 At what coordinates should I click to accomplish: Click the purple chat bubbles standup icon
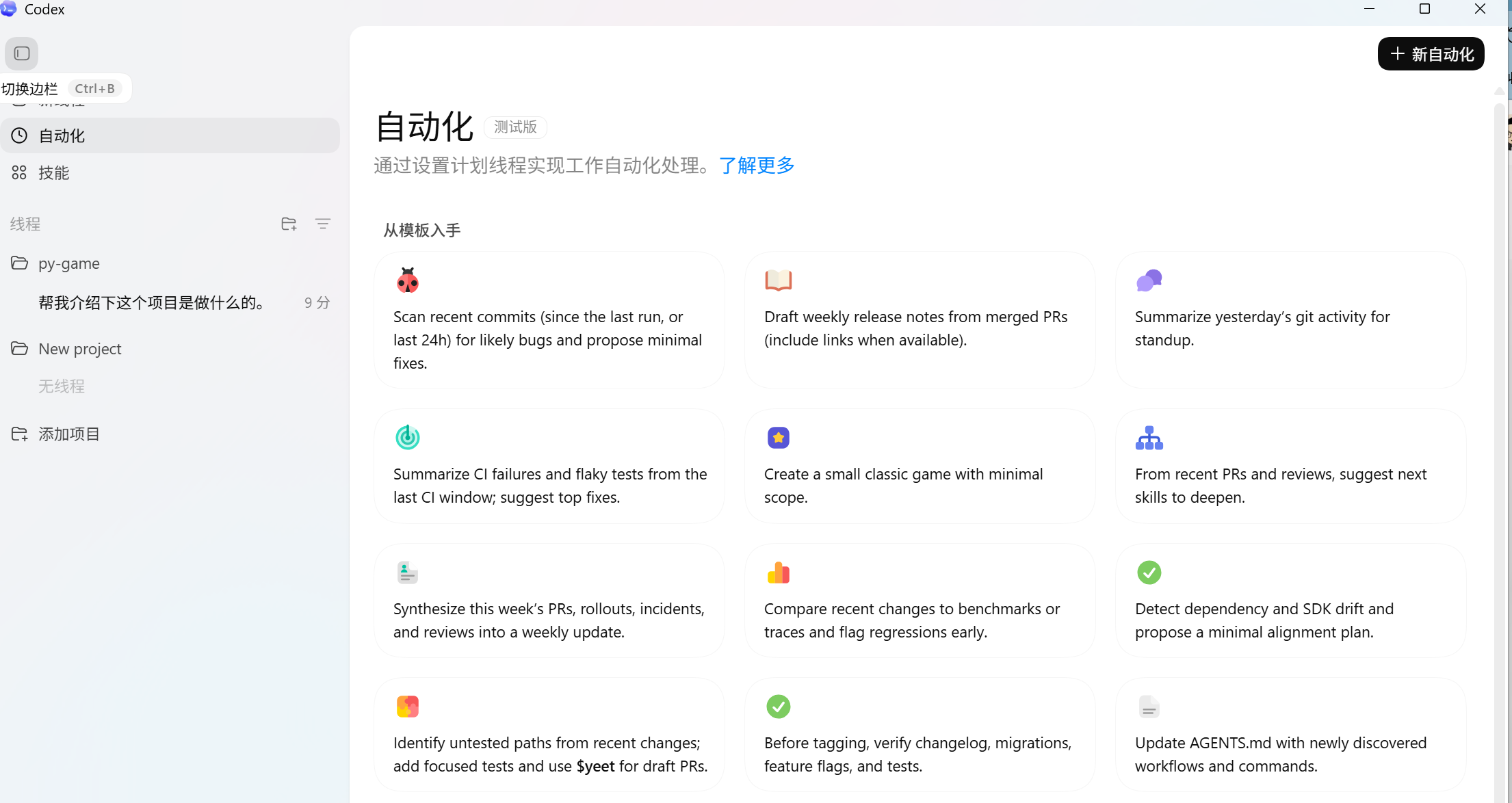[x=1149, y=280]
